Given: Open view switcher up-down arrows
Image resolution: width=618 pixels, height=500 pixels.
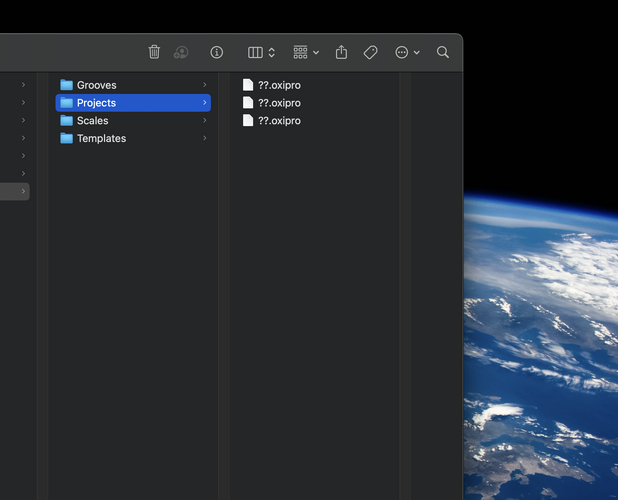Looking at the screenshot, I should click(272, 52).
